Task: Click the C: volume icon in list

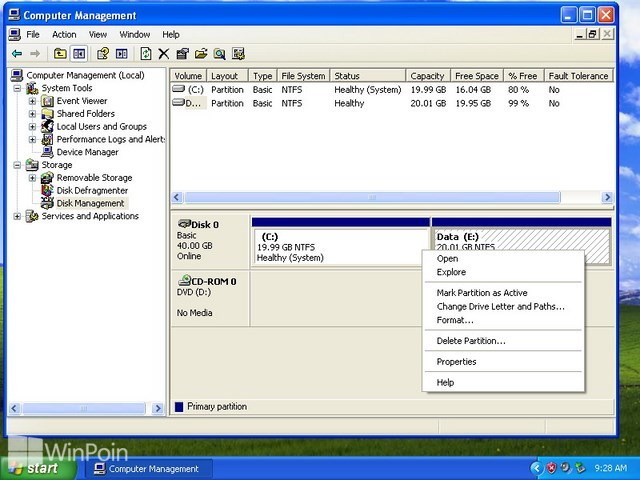Action: (178, 89)
